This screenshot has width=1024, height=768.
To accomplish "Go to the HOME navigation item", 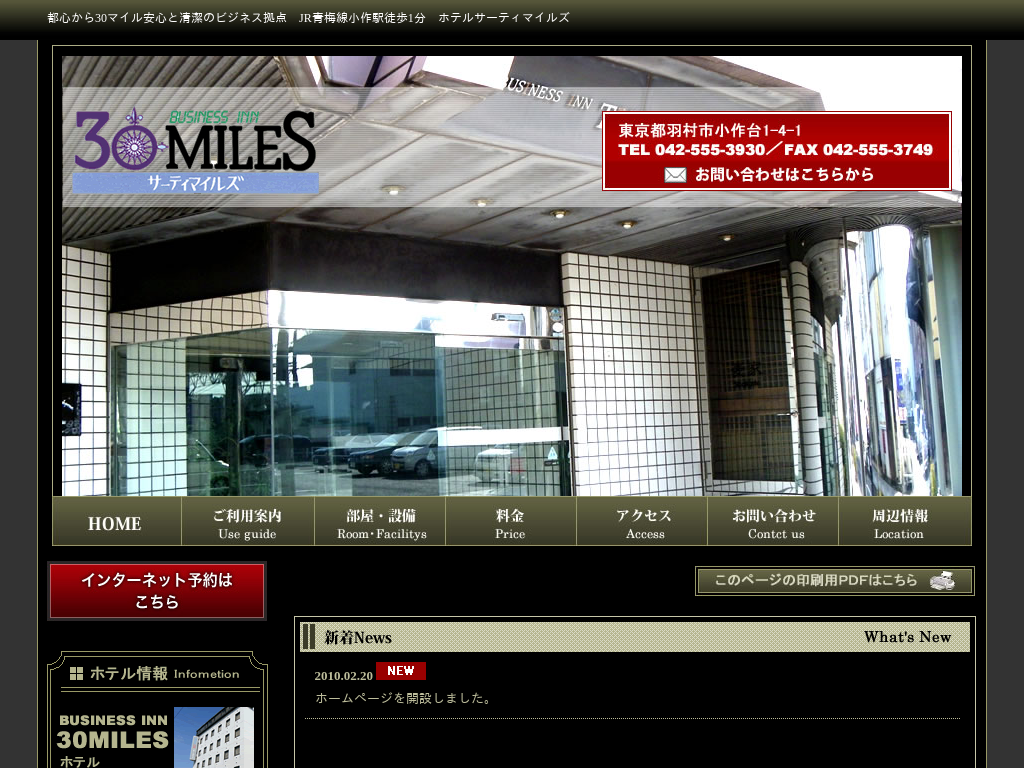I will click(x=116, y=522).
